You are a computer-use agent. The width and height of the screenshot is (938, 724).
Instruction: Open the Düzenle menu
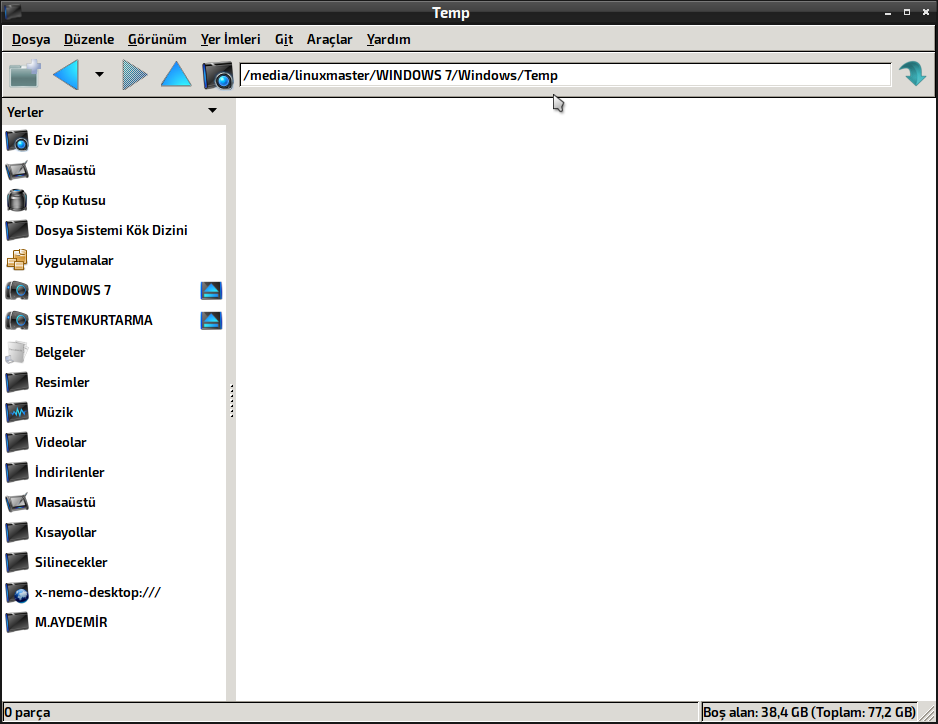(x=89, y=39)
